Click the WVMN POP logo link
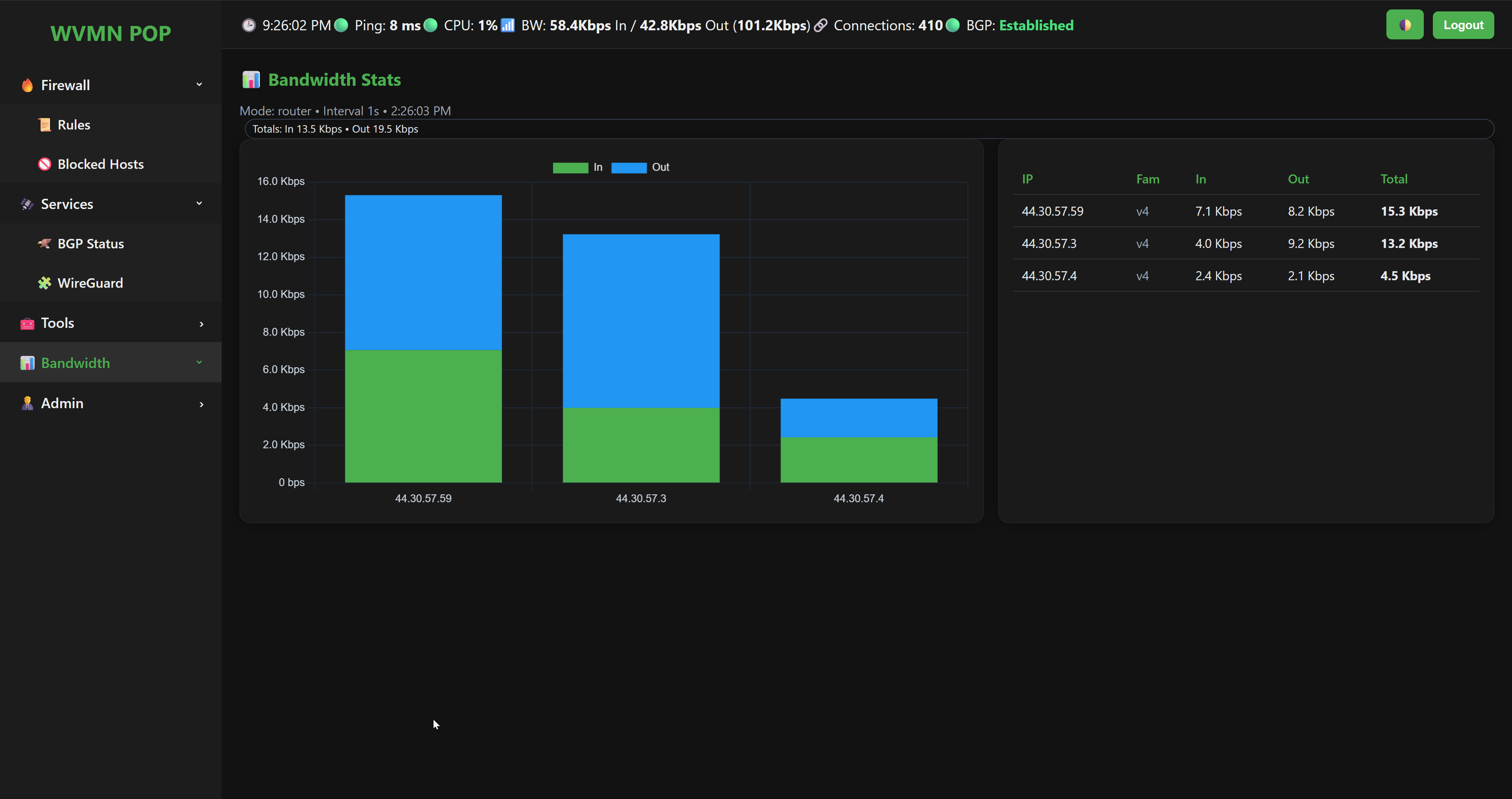The width and height of the screenshot is (1512, 799). [x=110, y=33]
